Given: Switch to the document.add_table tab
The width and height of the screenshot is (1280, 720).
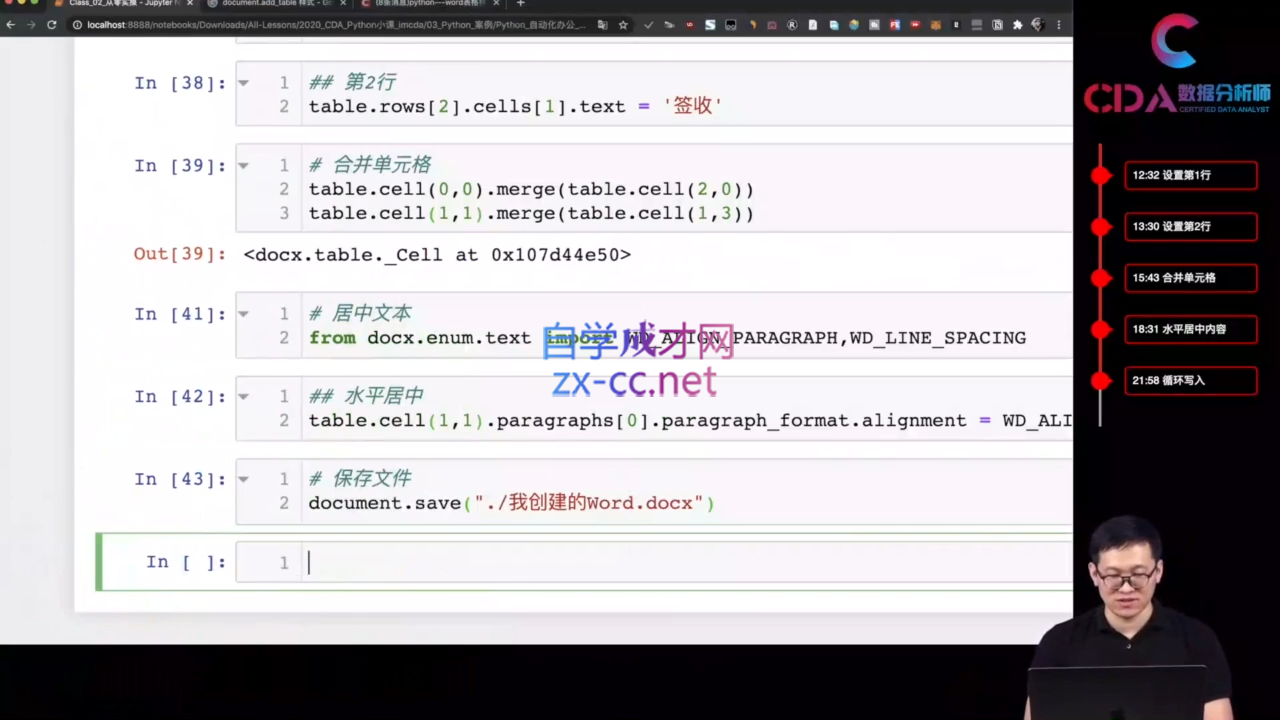Looking at the screenshot, I should tap(277, 3).
